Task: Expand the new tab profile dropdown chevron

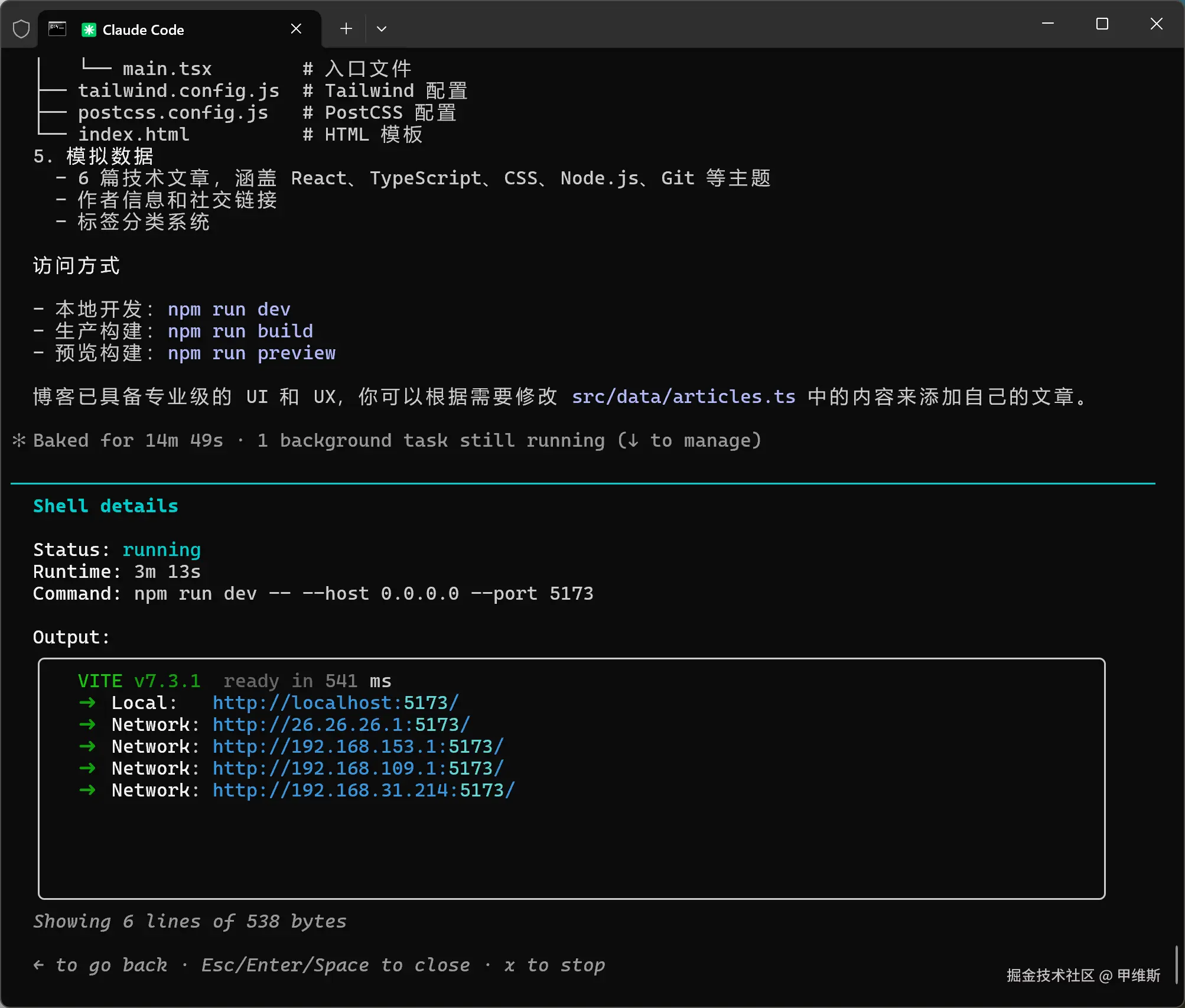Action: pyautogui.click(x=382, y=28)
